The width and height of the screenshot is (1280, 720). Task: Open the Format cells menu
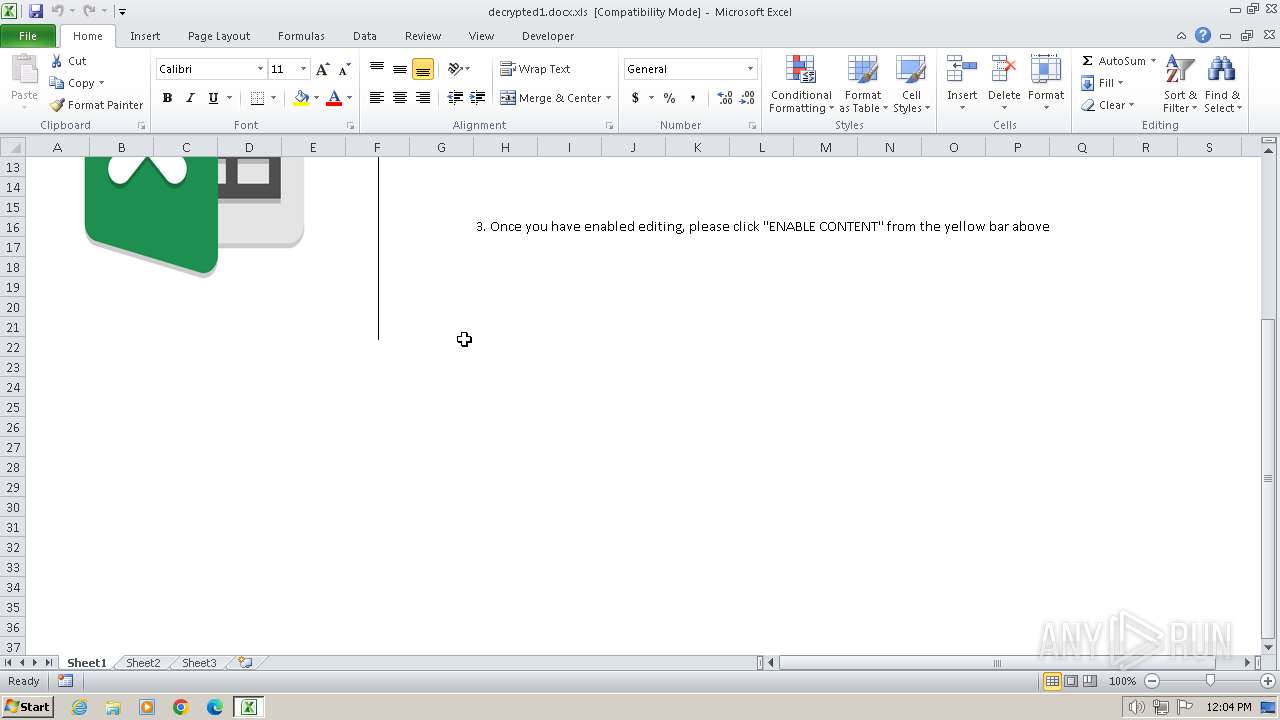(1046, 85)
